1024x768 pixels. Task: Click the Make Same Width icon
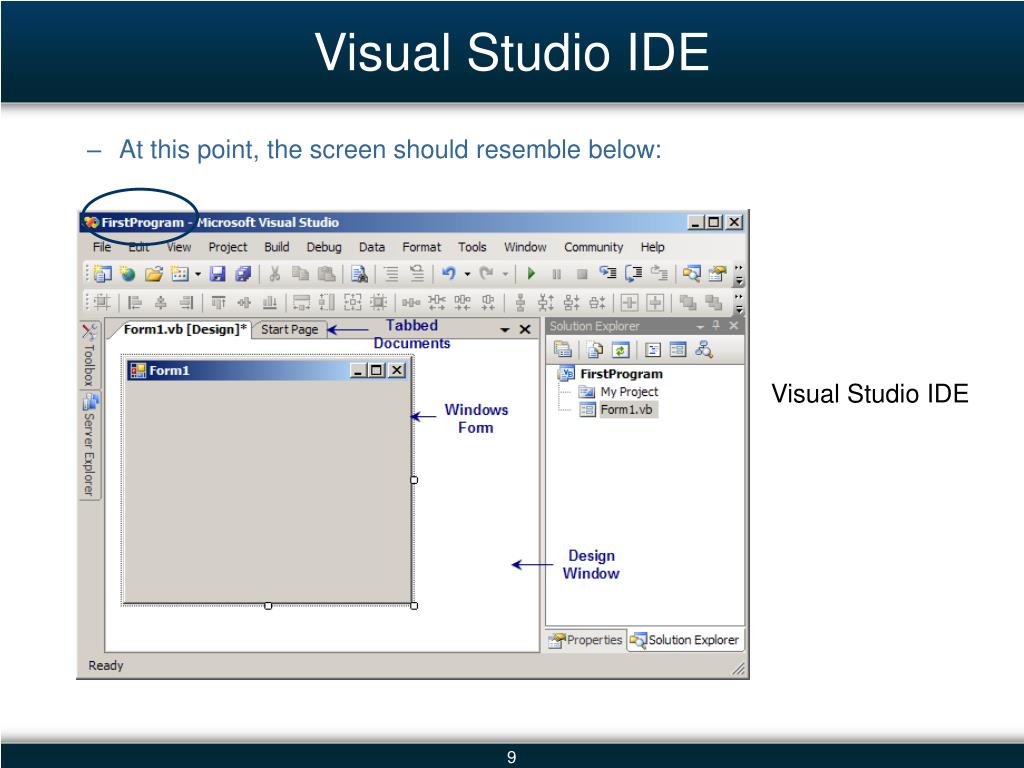(301, 302)
